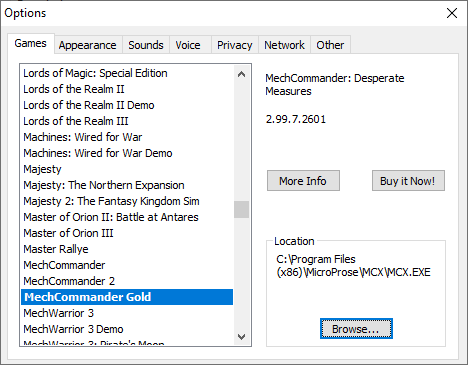The image size is (468, 365).
Task: Click the More Info button
Action: (303, 181)
